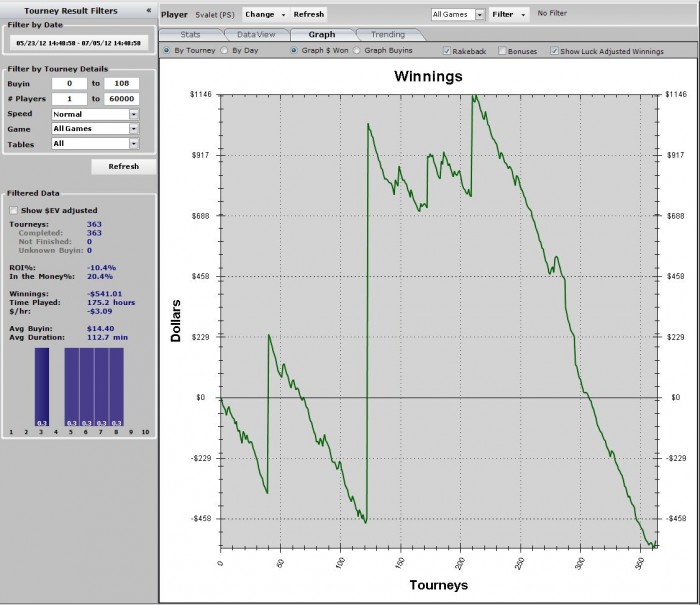The image size is (700, 605).
Task: Click the histogram bar above position 5
Action: click(72, 387)
